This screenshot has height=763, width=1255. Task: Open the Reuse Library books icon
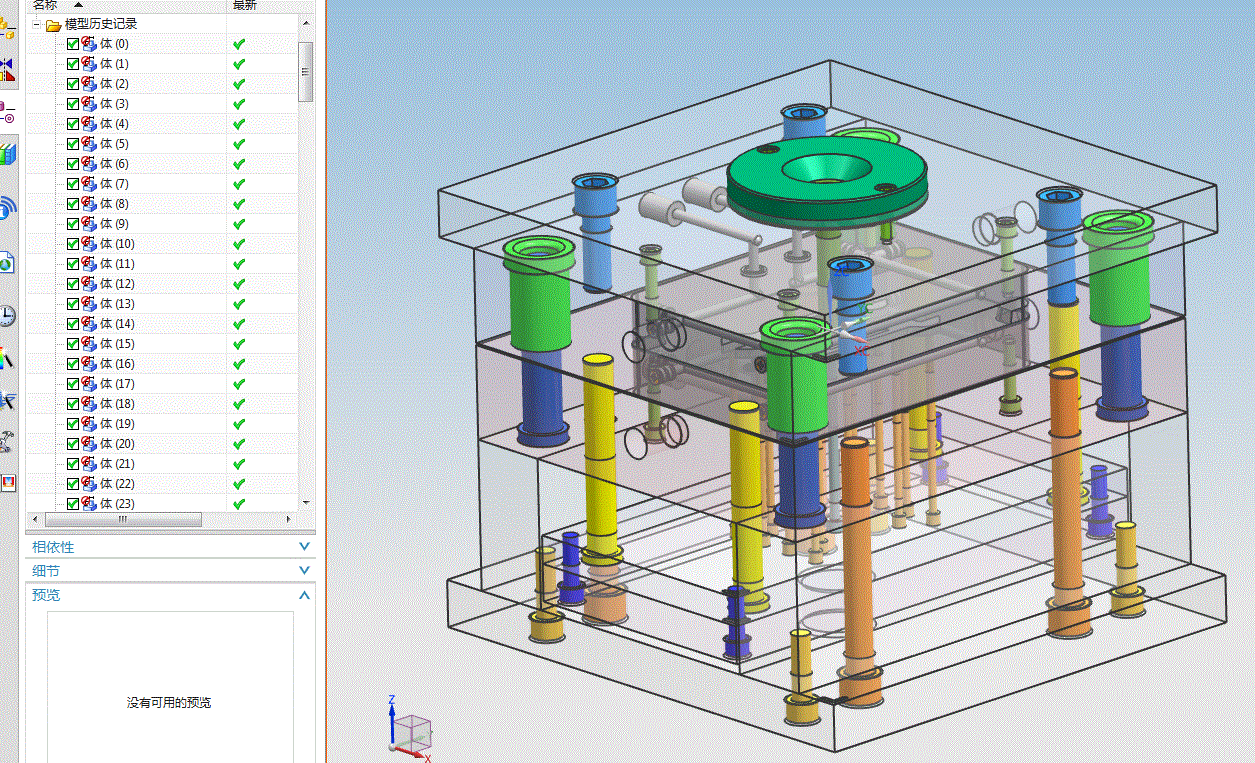click(x=8, y=154)
